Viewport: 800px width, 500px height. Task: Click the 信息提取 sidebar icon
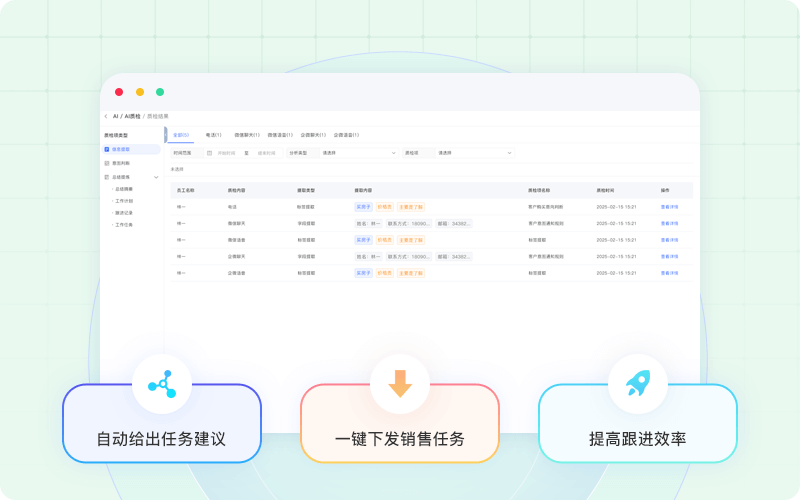pyautogui.click(x=107, y=149)
